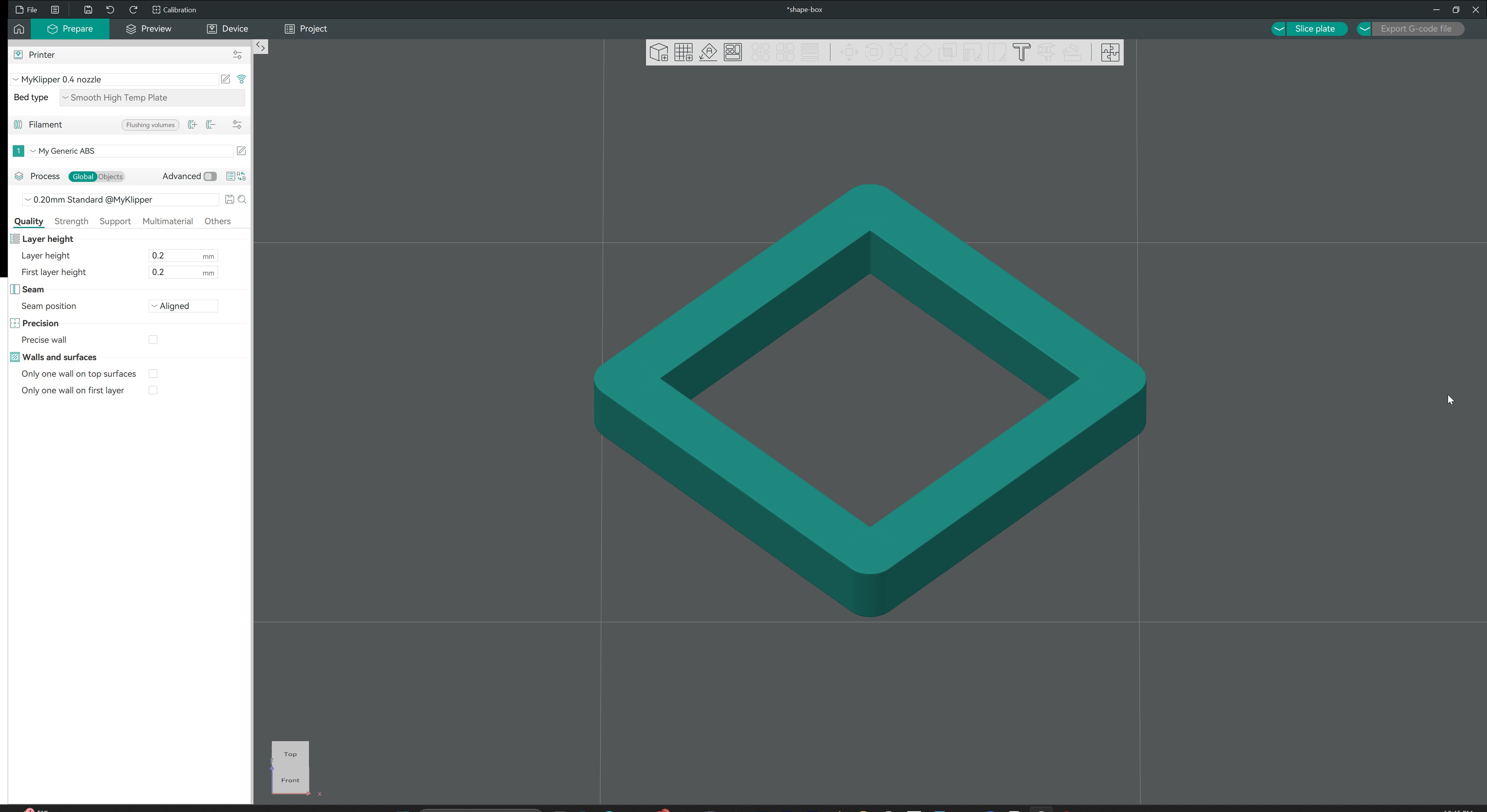Click the printer Wi-Fi connection icon
The image size is (1487, 812).
(x=241, y=80)
